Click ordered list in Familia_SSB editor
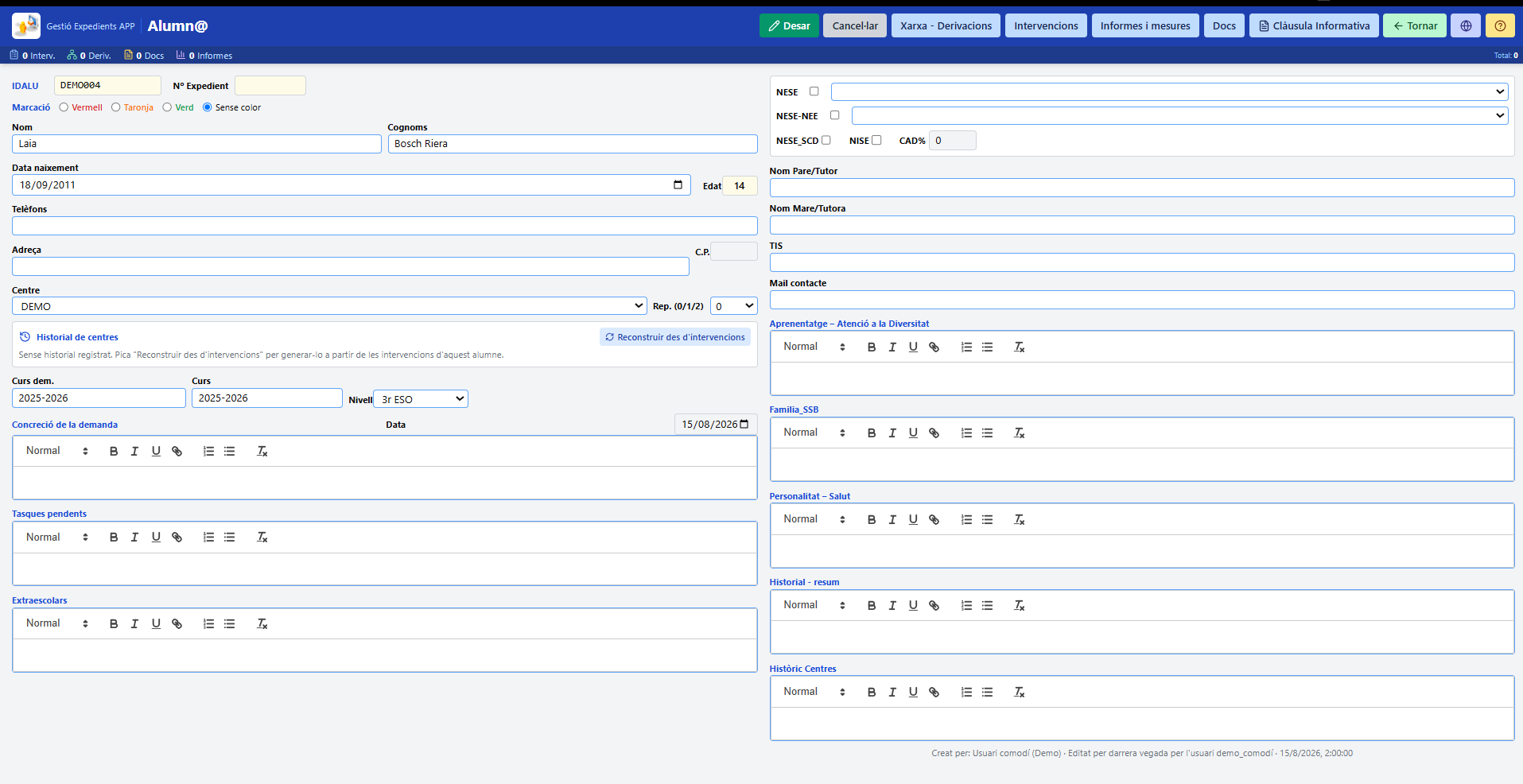This screenshot has height=784, width=1523. tap(966, 433)
